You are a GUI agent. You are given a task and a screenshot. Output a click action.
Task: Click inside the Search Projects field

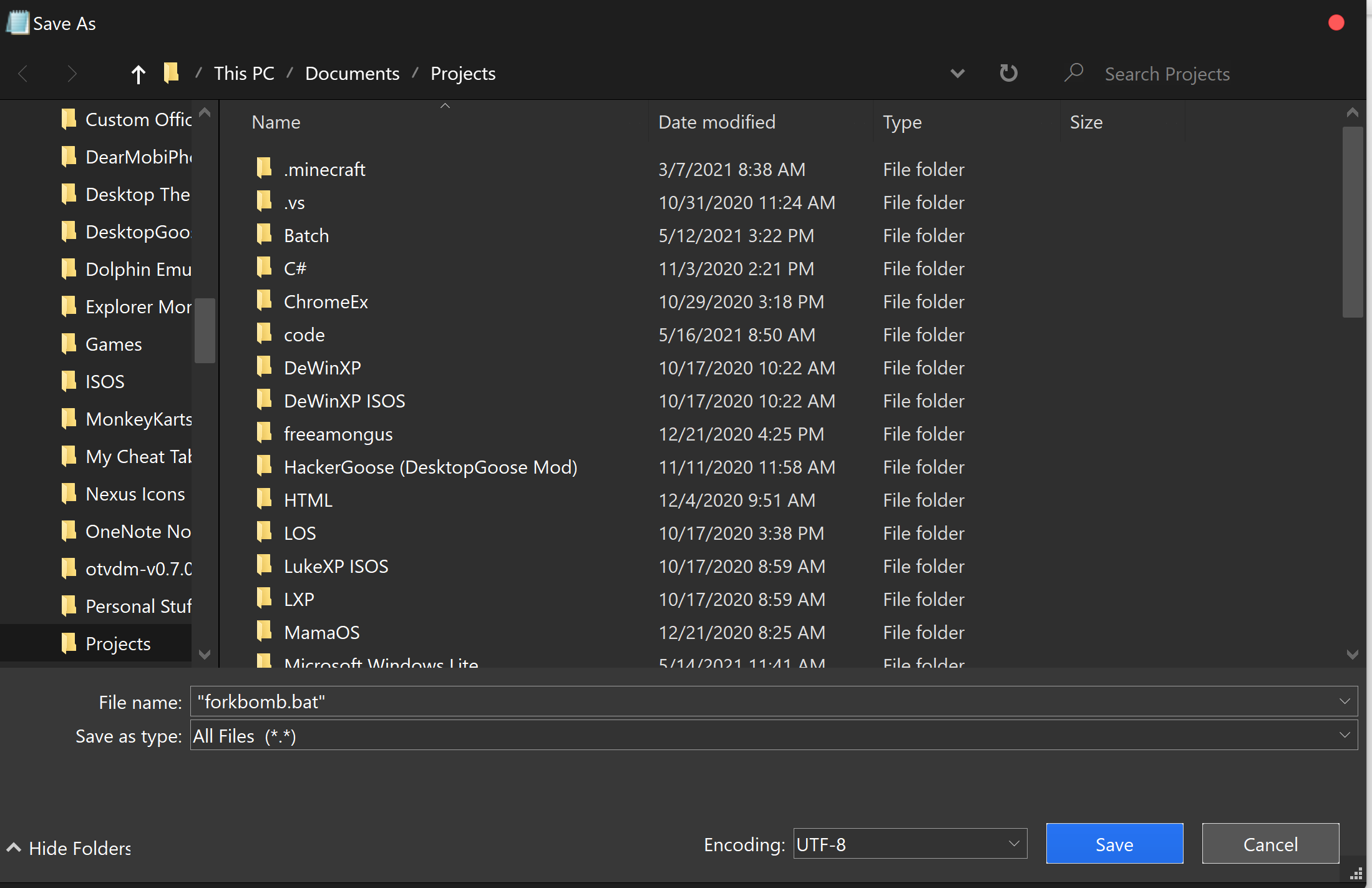point(1167,73)
